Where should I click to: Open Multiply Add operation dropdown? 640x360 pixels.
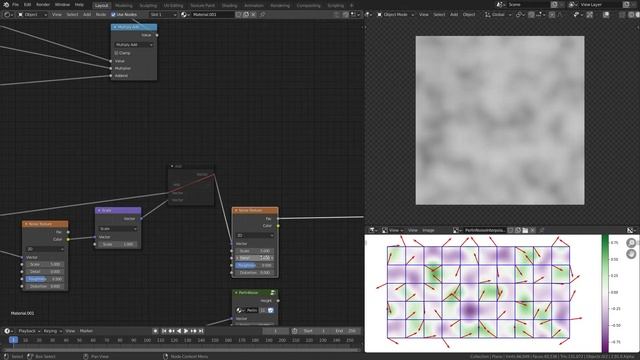click(134, 44)
